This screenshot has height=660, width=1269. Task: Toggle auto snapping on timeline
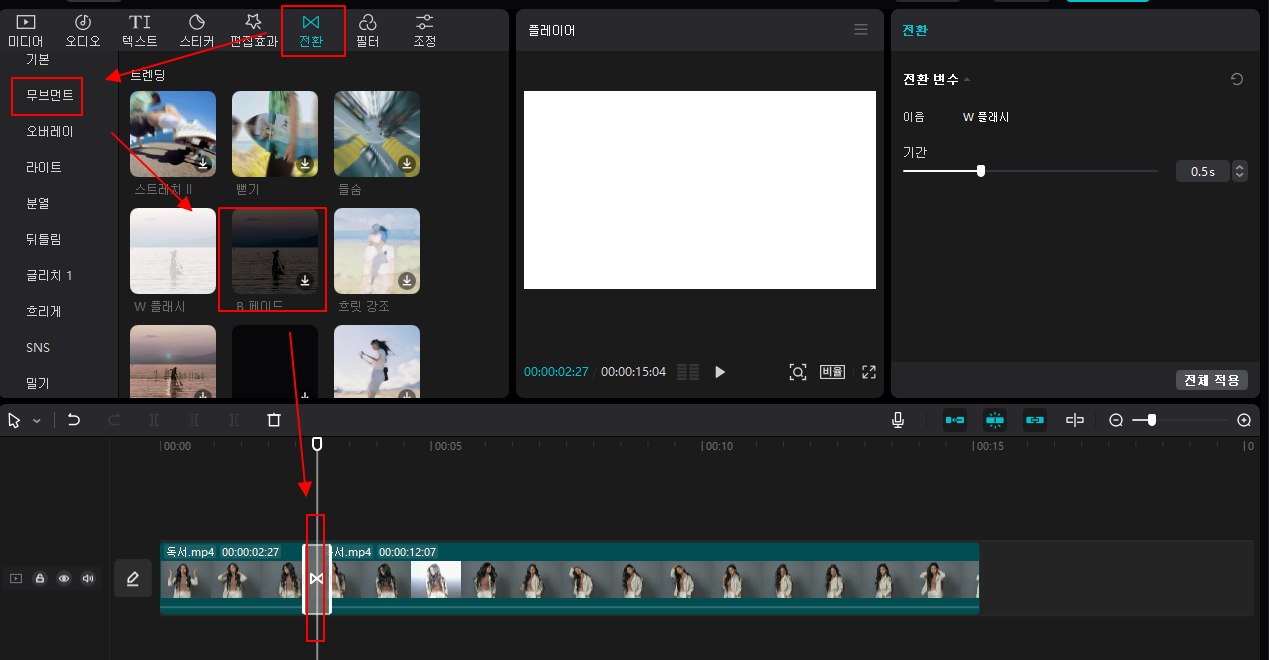[x=995, y=420]
